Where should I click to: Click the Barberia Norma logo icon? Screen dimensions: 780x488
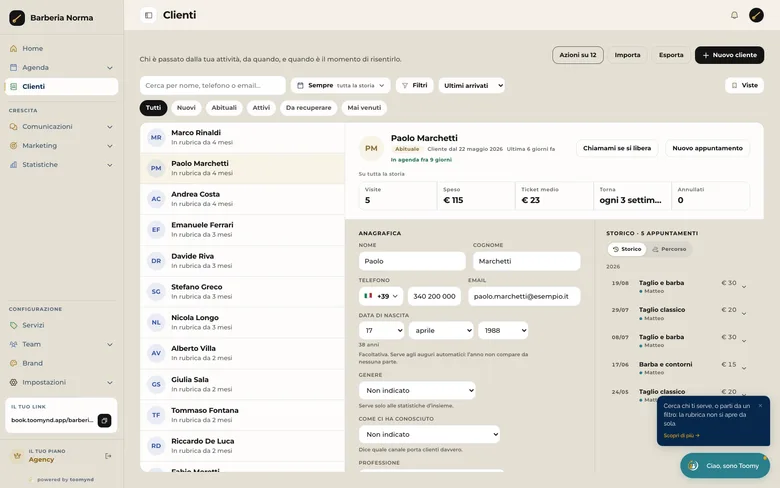pyautogui.click(x=17, y=18)
